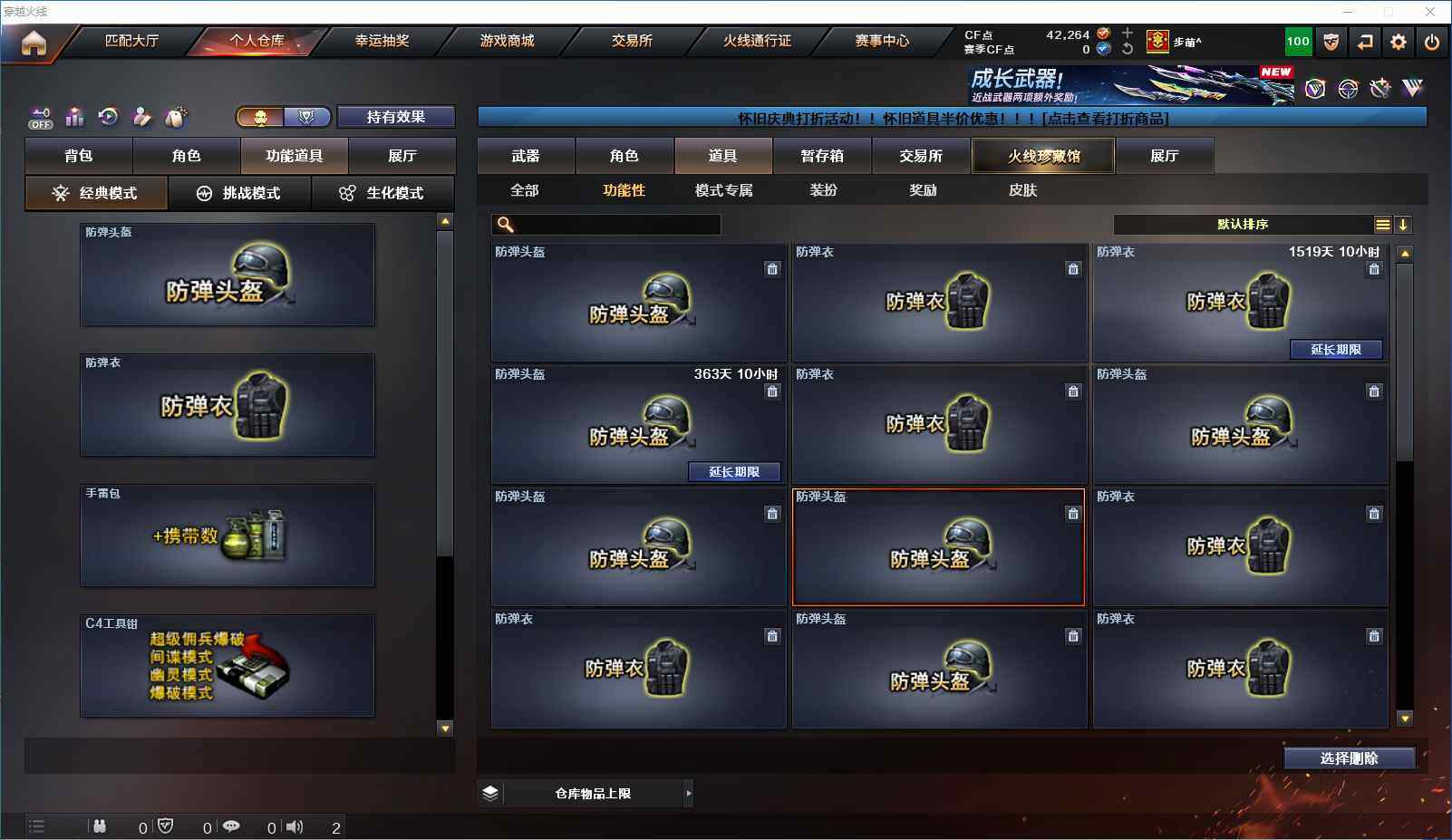The image size is (1452, 840).
Task: Return to lobby via the home icon
Action: coord(34,43)
